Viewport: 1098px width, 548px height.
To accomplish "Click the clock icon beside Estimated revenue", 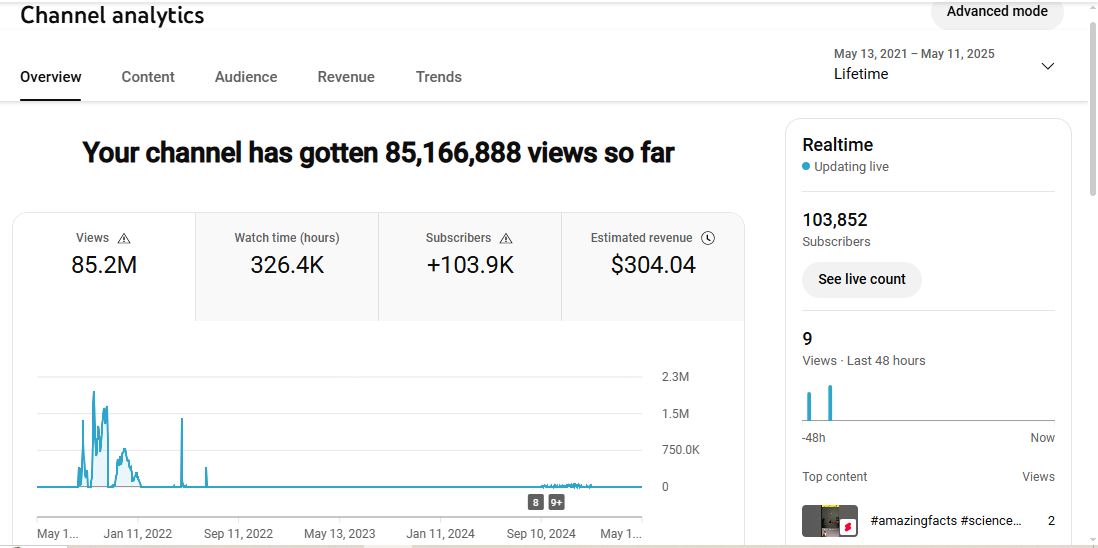I will pyautogui.click(x=708, y=238).
